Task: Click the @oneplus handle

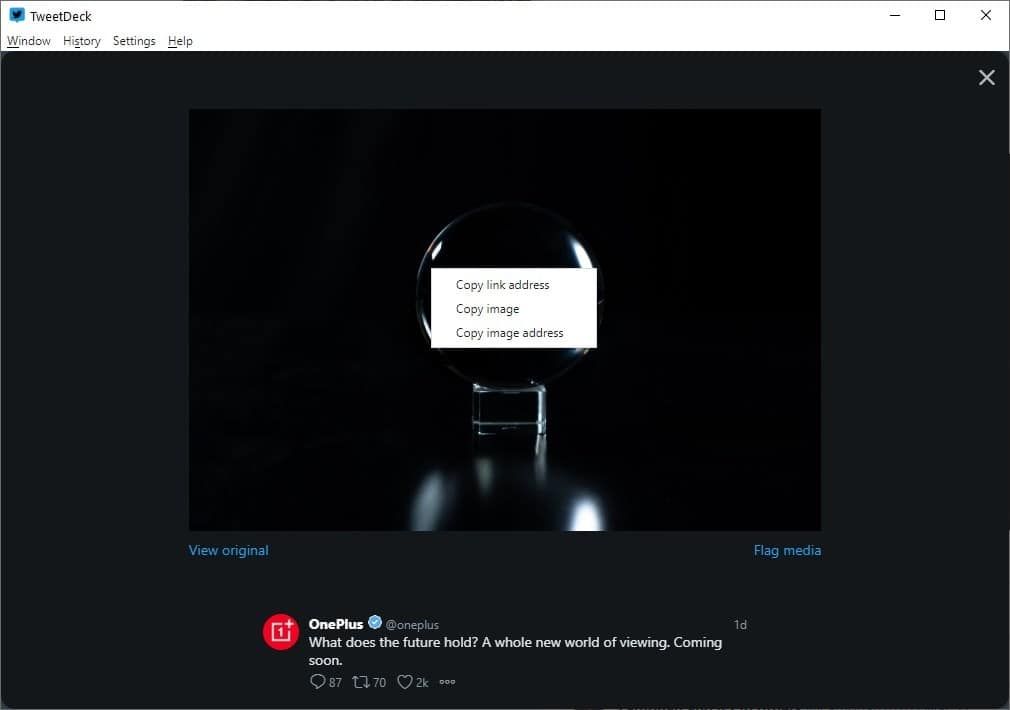Action: [412, 625]
